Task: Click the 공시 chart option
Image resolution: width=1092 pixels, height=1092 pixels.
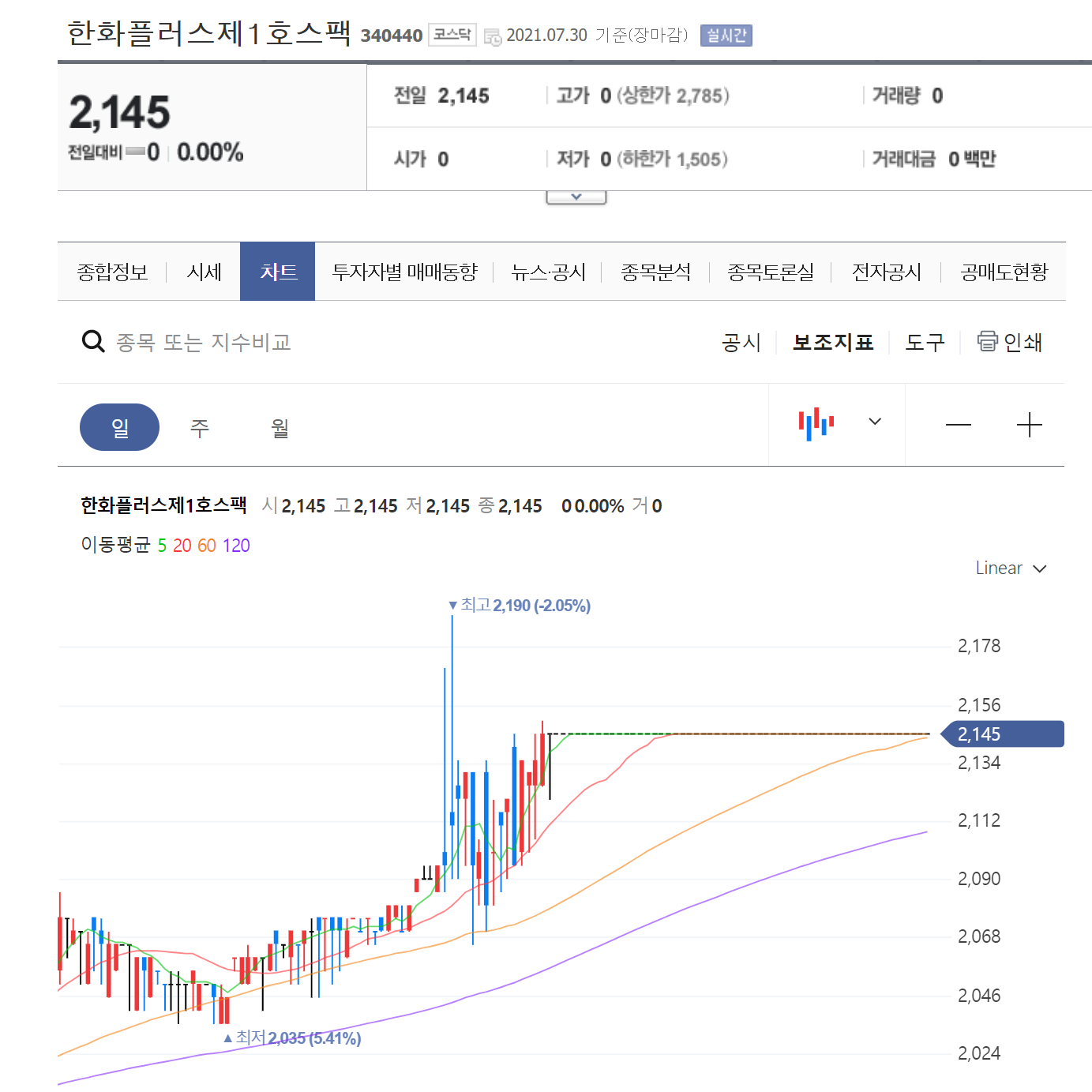Action: point(741,342)
